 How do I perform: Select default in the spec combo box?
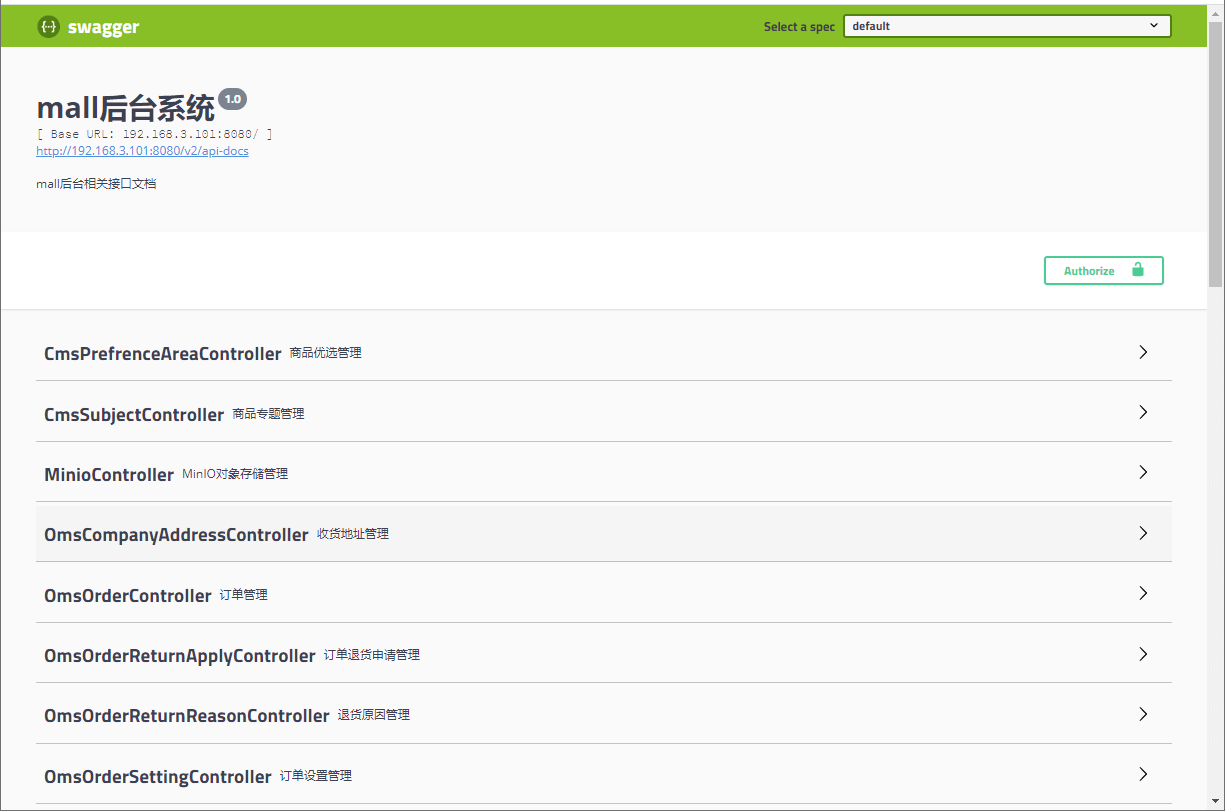coord(1006,25)
